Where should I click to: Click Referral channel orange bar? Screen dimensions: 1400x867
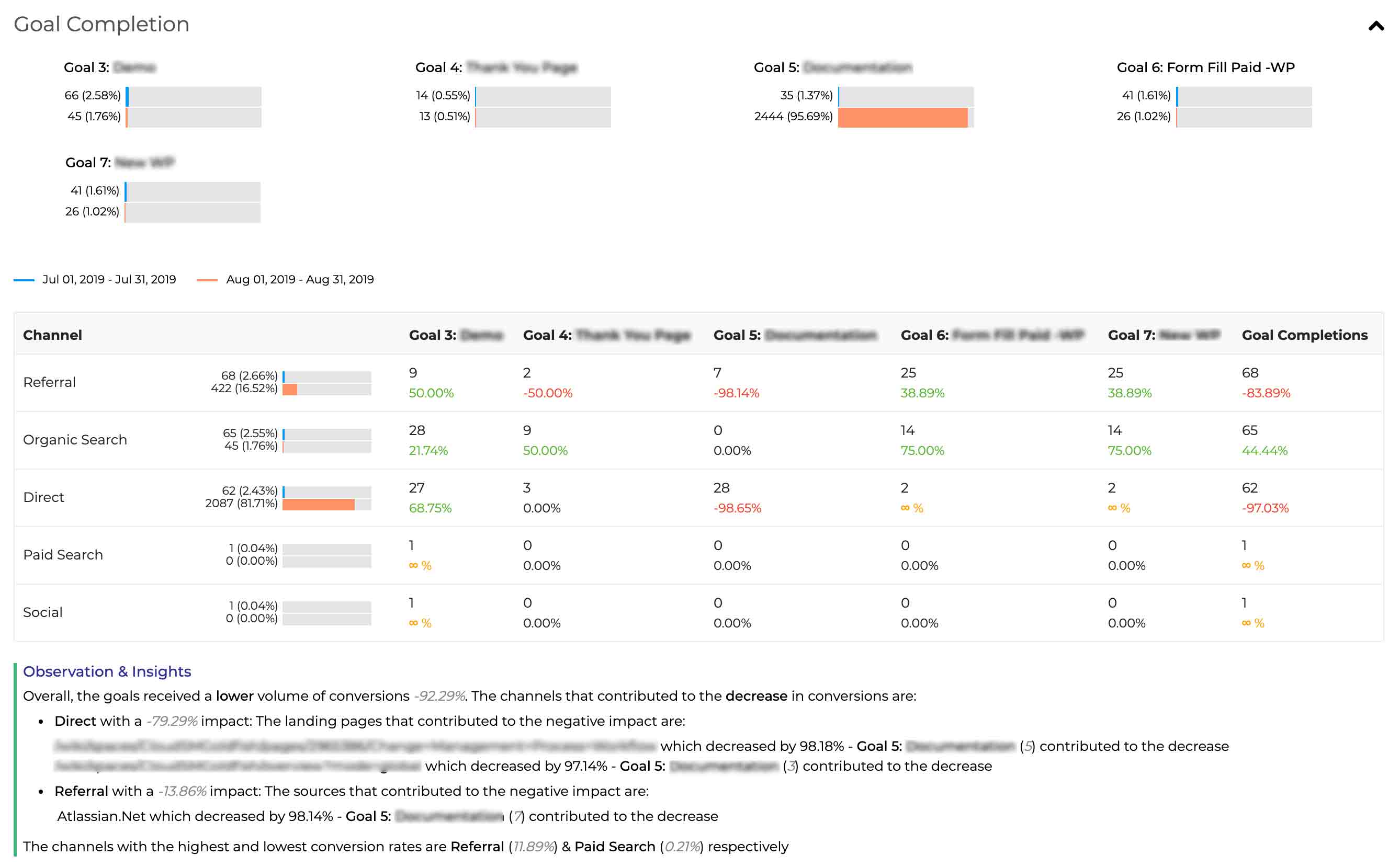tap(290, 390)
